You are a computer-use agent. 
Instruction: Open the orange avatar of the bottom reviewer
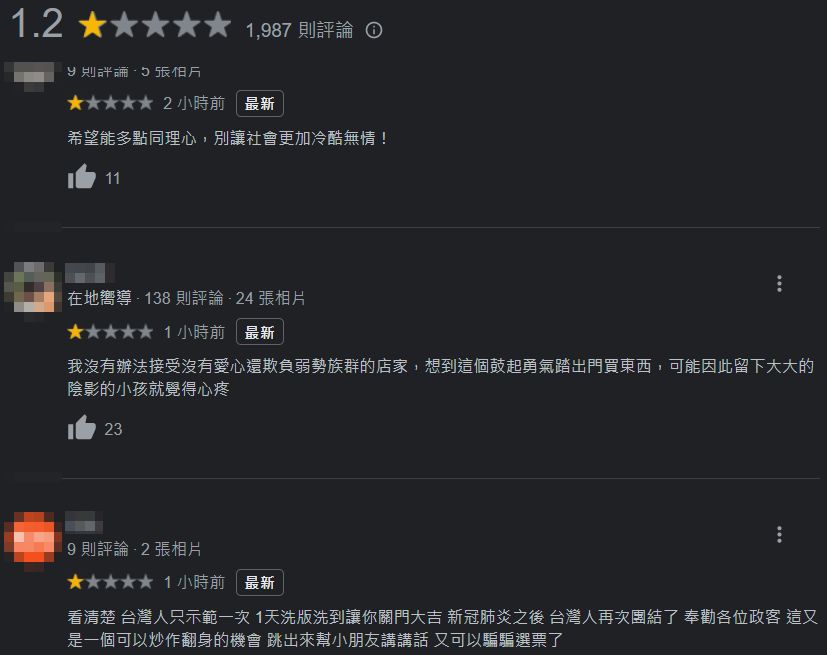point(33,535)
